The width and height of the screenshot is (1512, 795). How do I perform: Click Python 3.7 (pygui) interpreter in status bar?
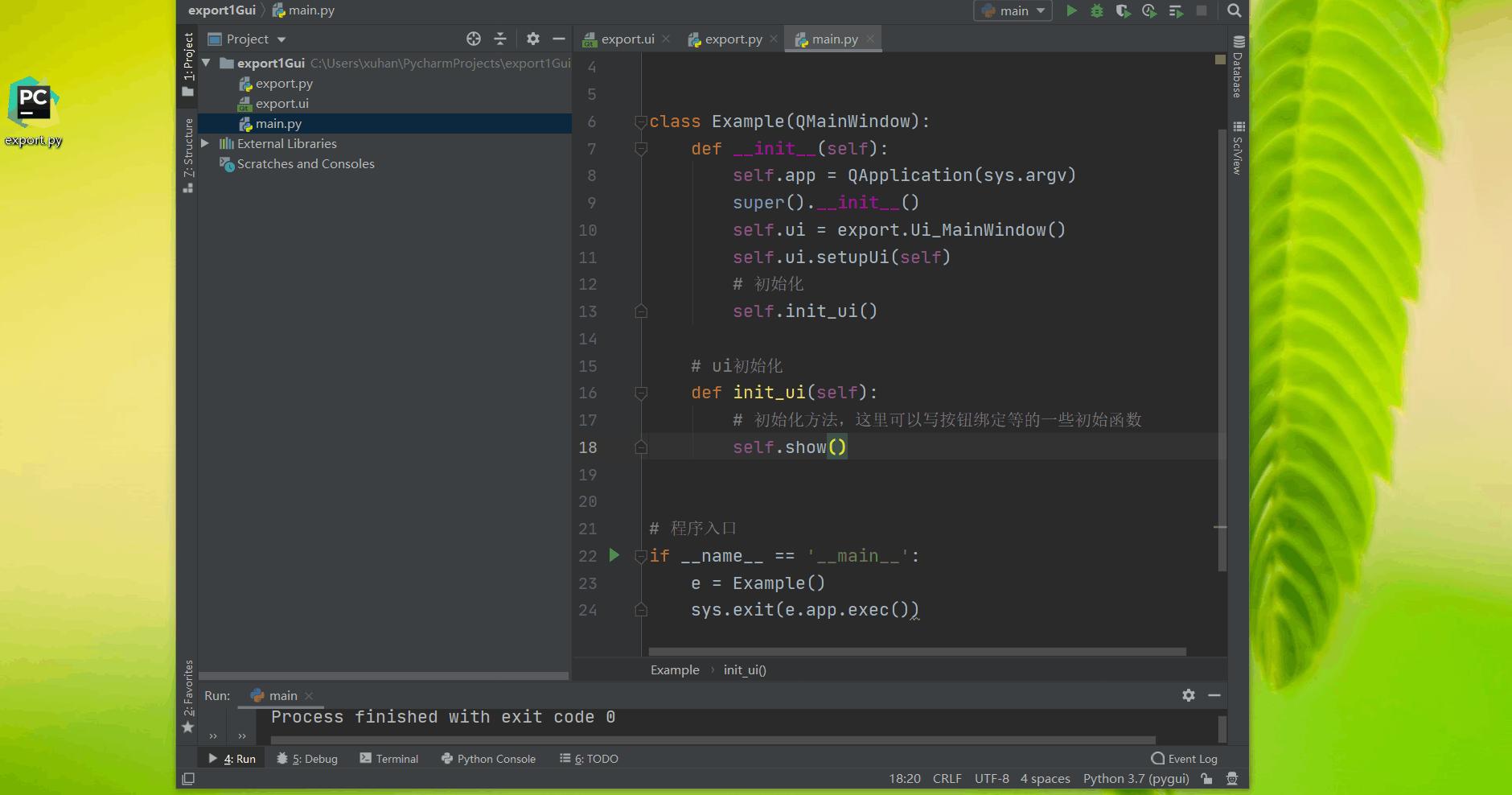tap(1136, 778)
